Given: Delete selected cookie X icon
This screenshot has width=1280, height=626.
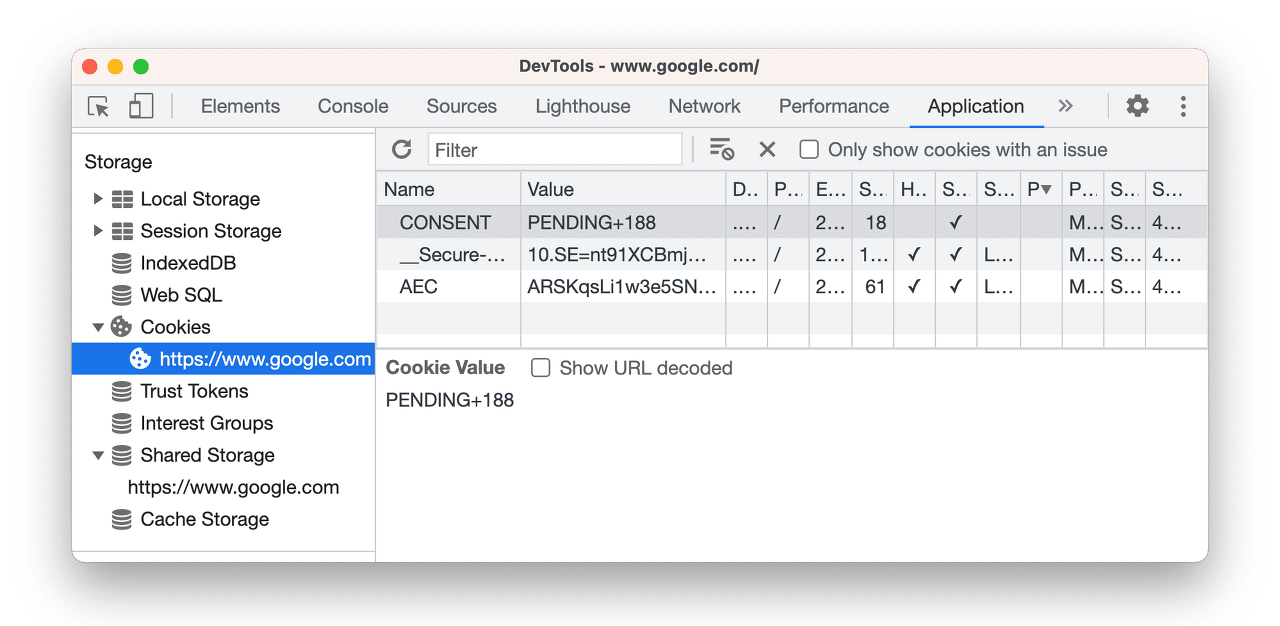Looking at the screenshot, I should click(767, 150).
